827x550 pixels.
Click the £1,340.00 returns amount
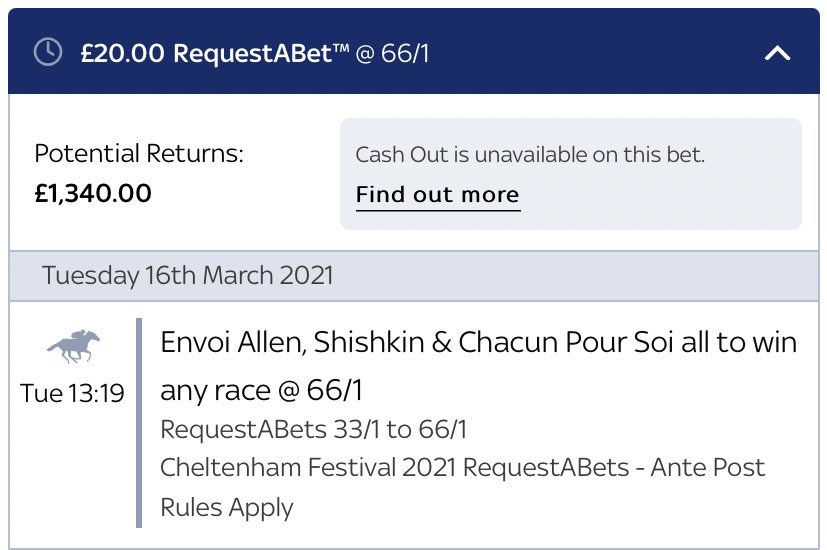(x=93, y=192)
